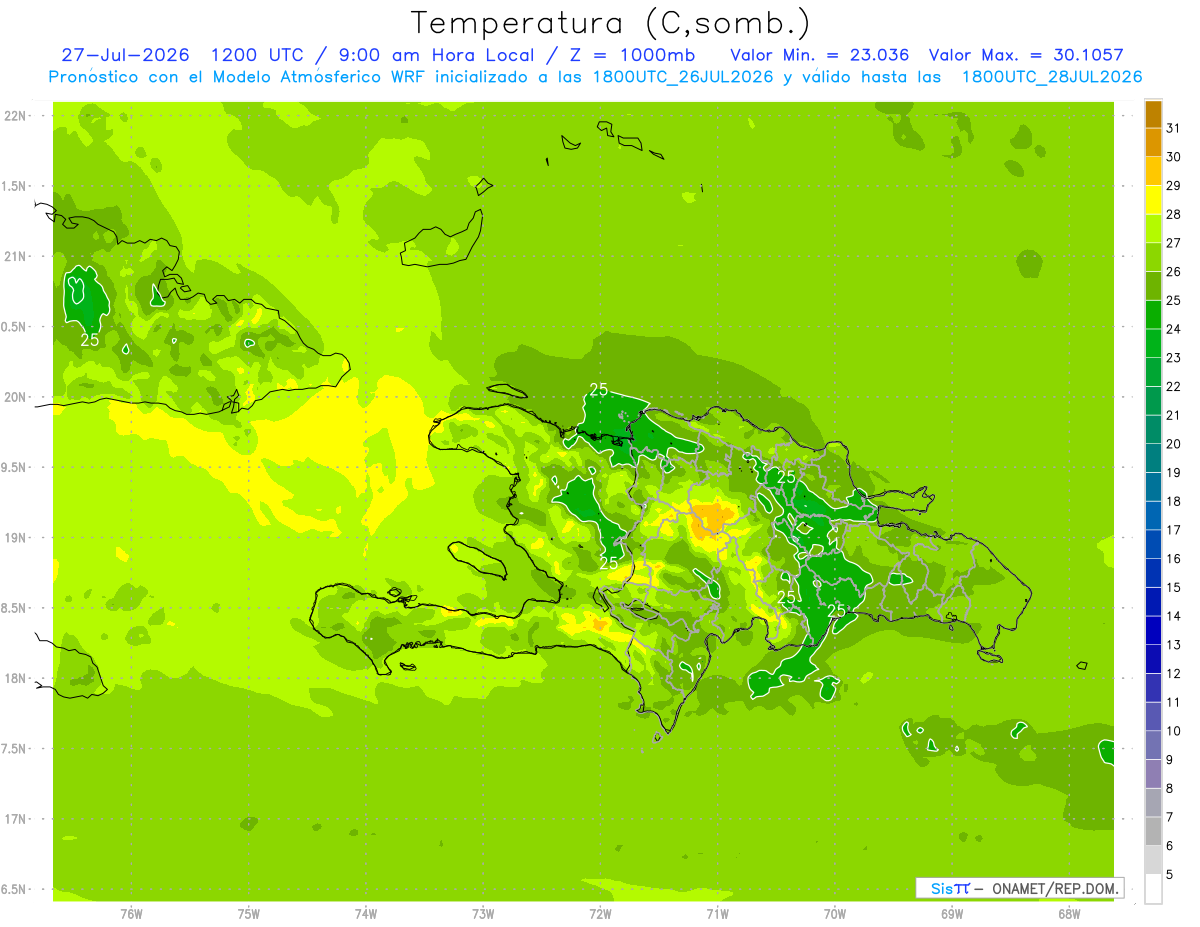This screenshot has height=927, width=1200.
Task: Pick the blue 15 degree legend color
Action: (1153, 573)
